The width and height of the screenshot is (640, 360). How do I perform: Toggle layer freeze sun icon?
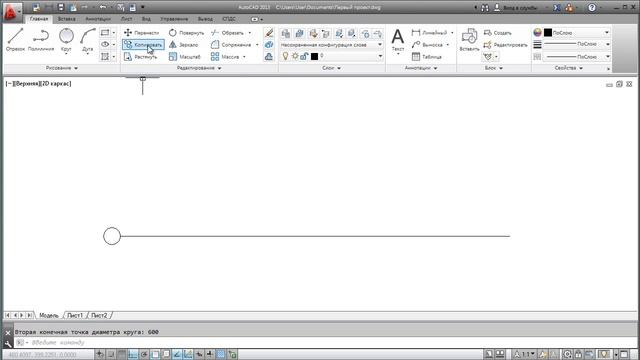click(295, 56)
